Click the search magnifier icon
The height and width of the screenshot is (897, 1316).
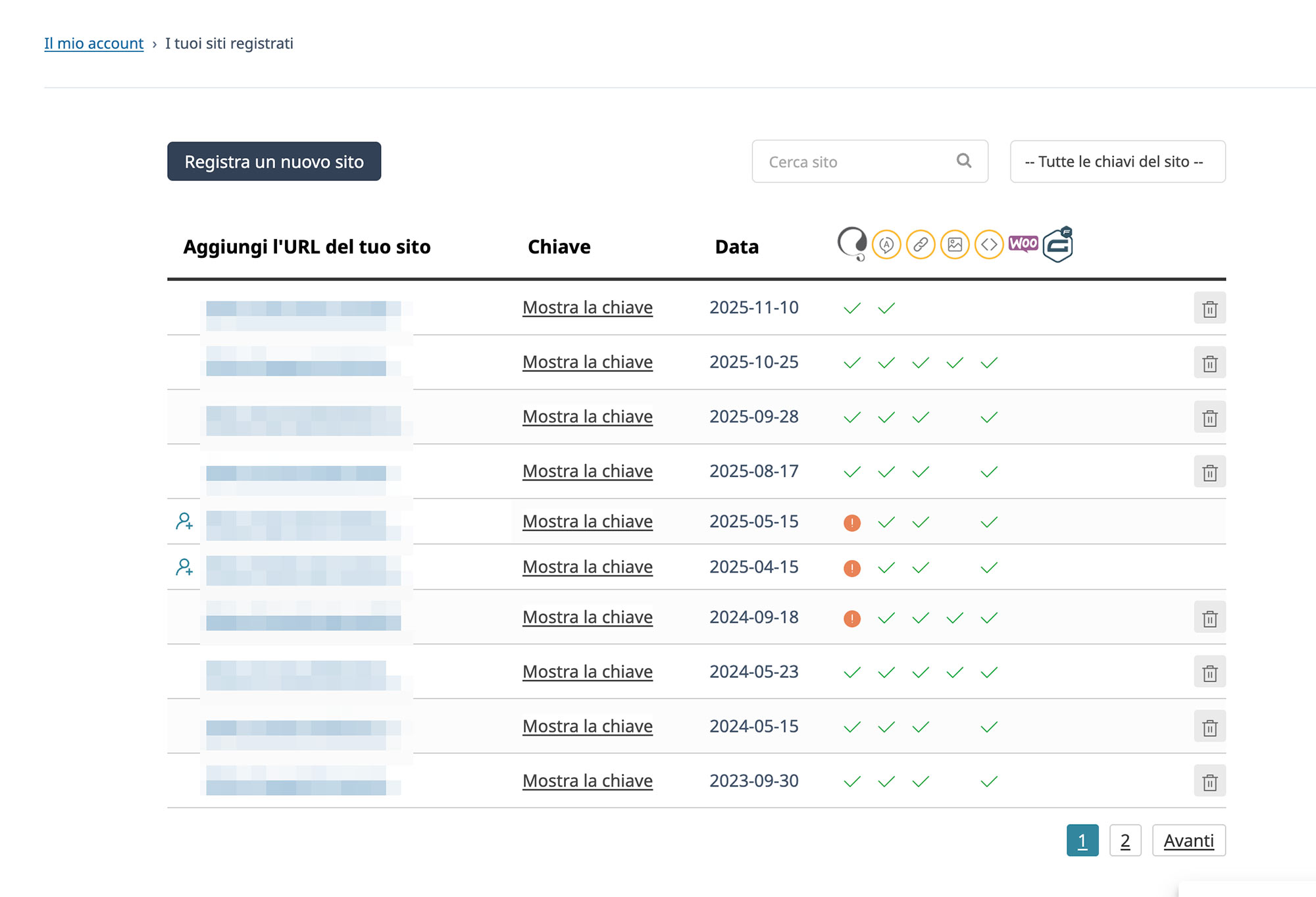click(x=964, y=161)
